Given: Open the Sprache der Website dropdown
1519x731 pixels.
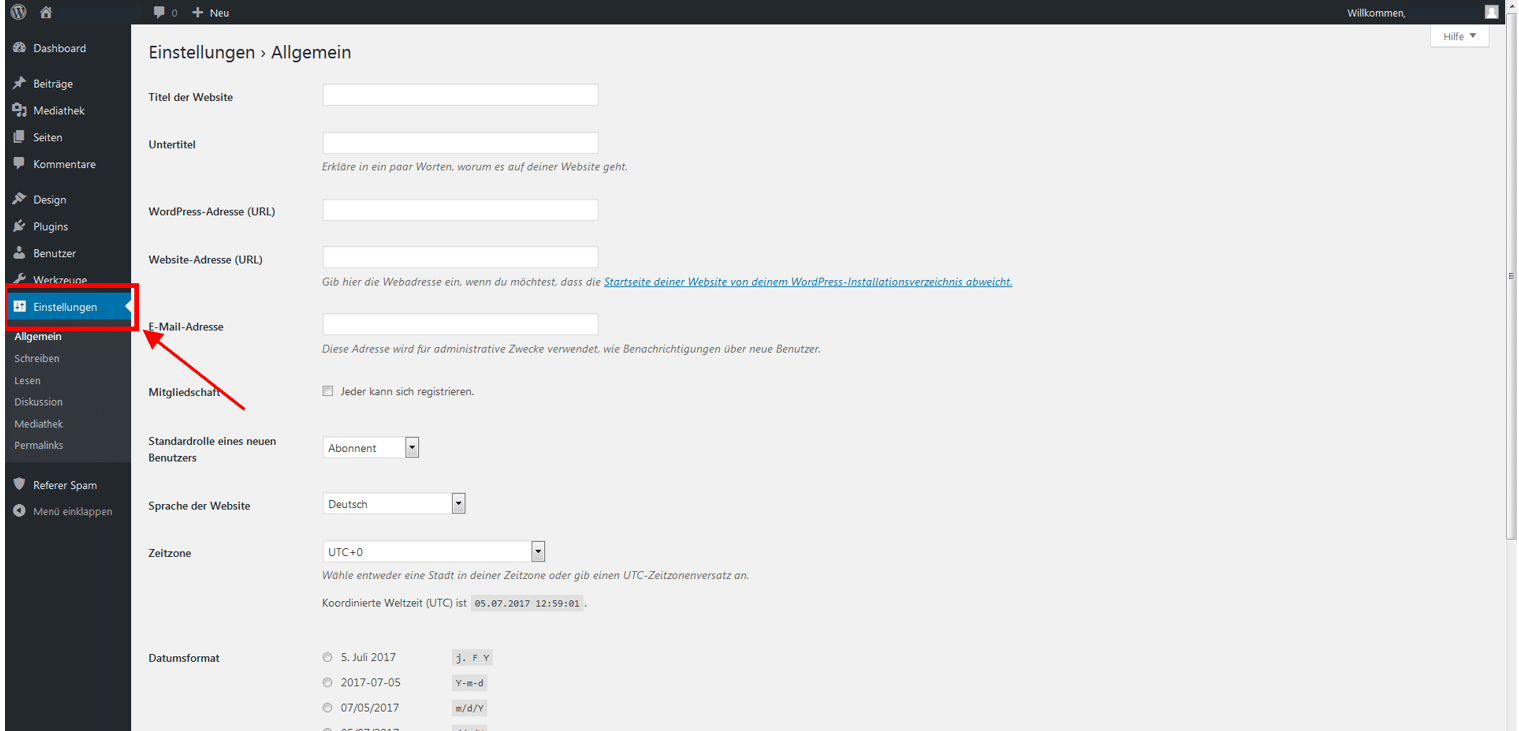Looking at the screenshot, I should pyautogui.click(x=394, y=504).
